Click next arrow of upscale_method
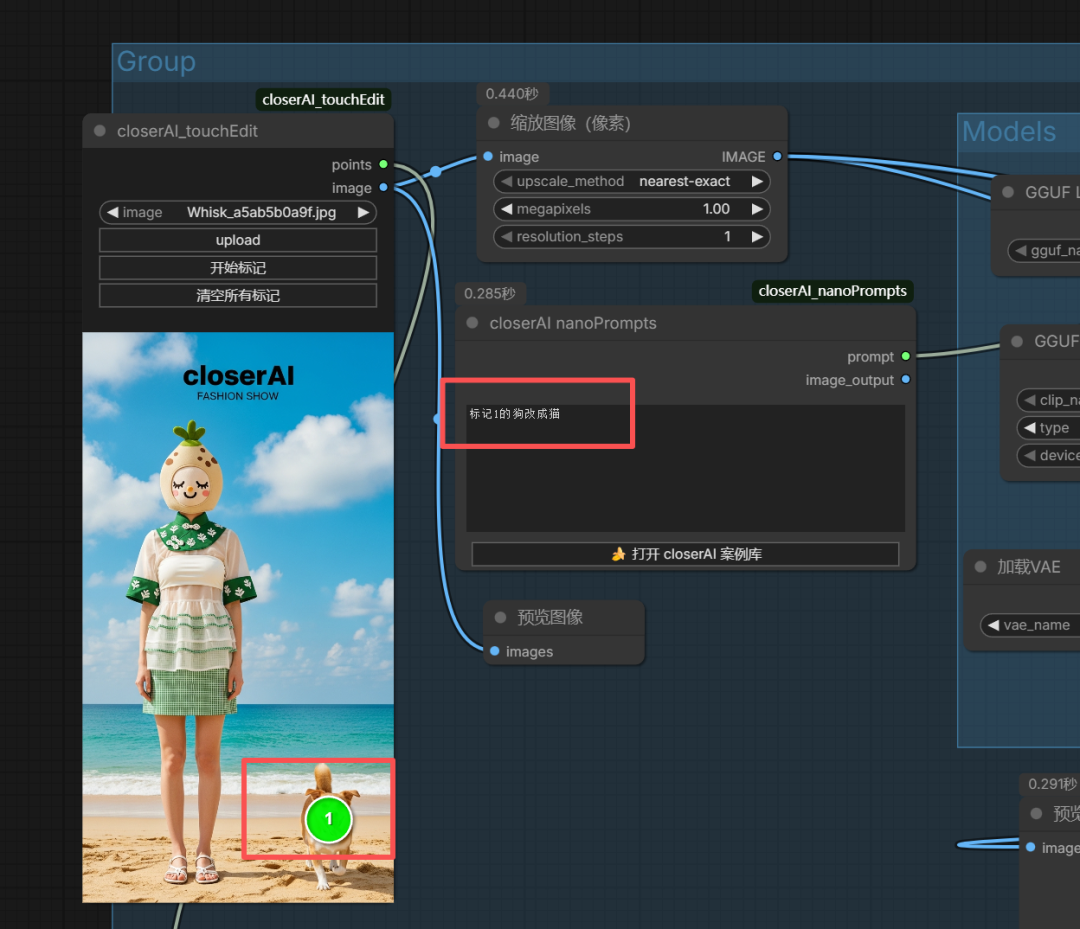Viewport: 1080px width, 929px height. (x=757, y=181)
